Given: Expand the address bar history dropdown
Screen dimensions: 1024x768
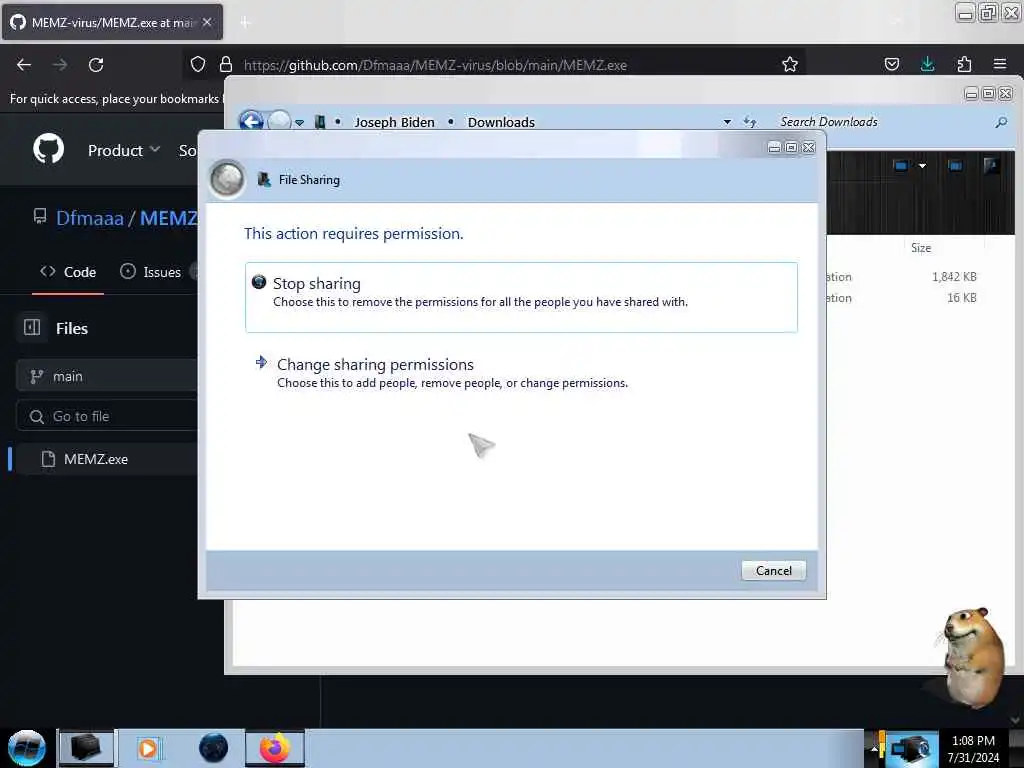Looking at the screenshot, I should pos(727,122).
